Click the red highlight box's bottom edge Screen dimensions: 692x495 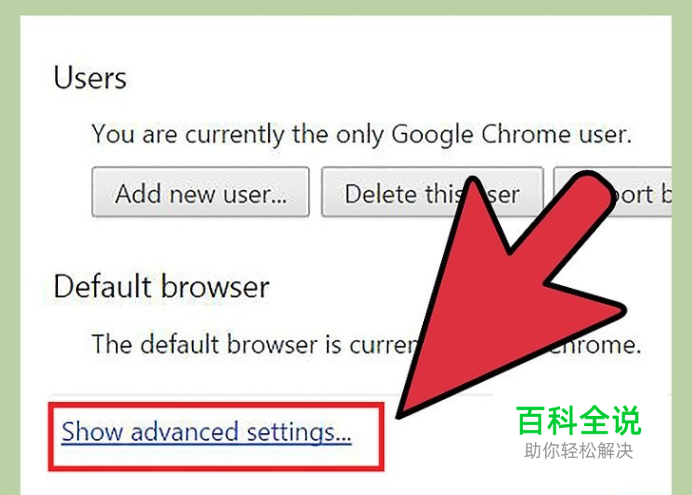[216, 468]
